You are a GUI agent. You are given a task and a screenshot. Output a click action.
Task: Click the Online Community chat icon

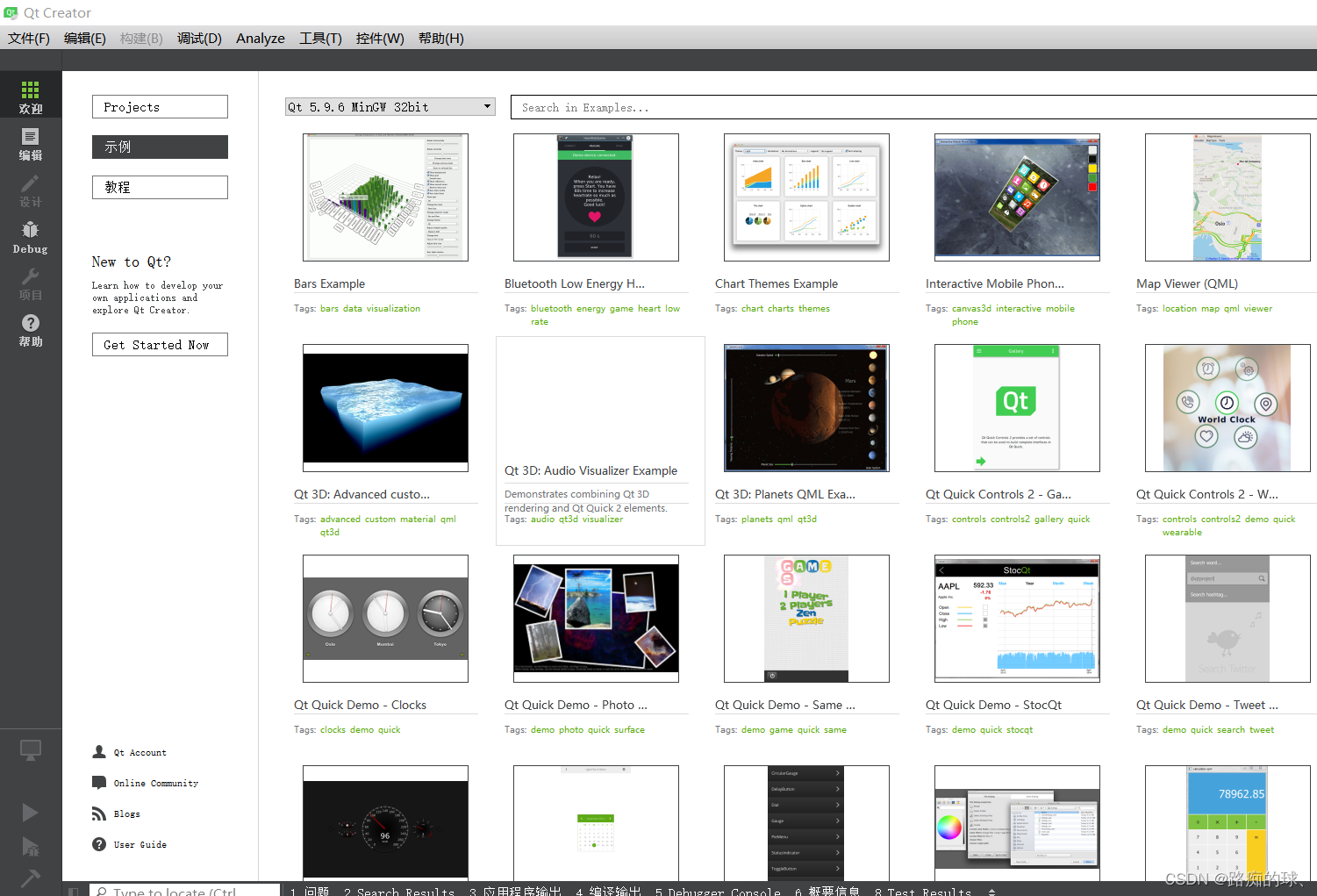point(99,783)
